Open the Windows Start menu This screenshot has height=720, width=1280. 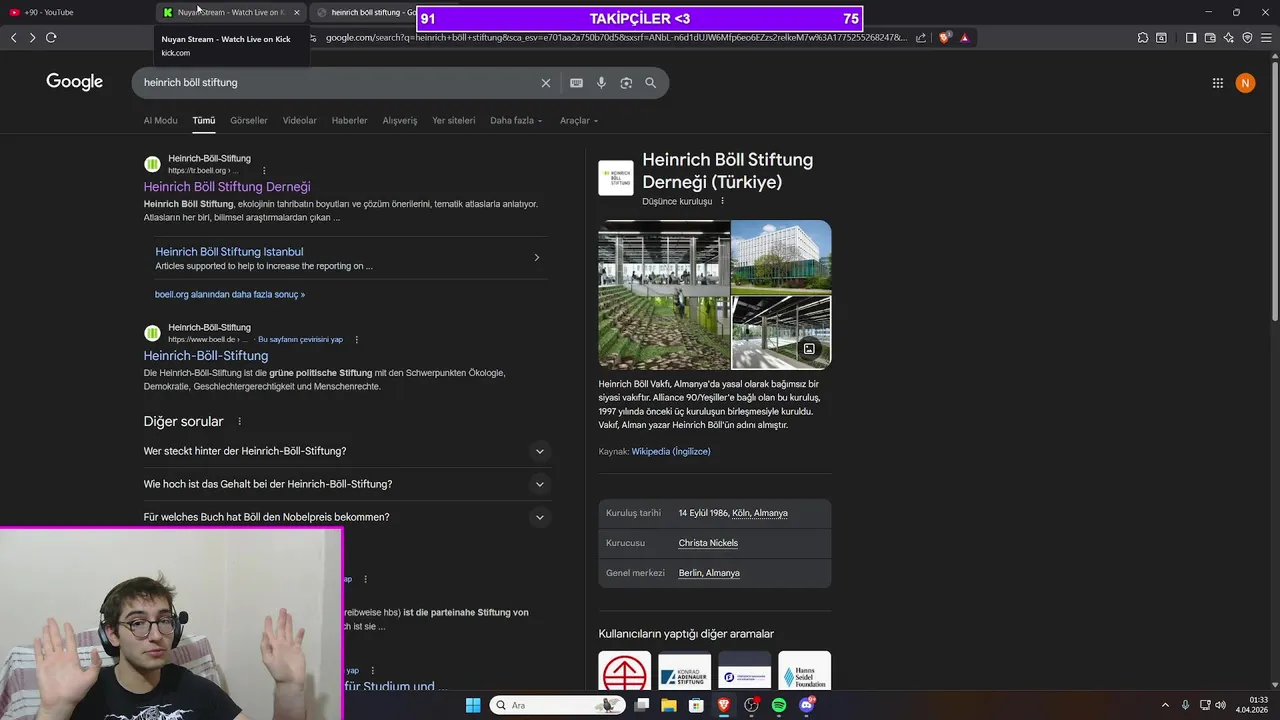click(x=473, y=705)
